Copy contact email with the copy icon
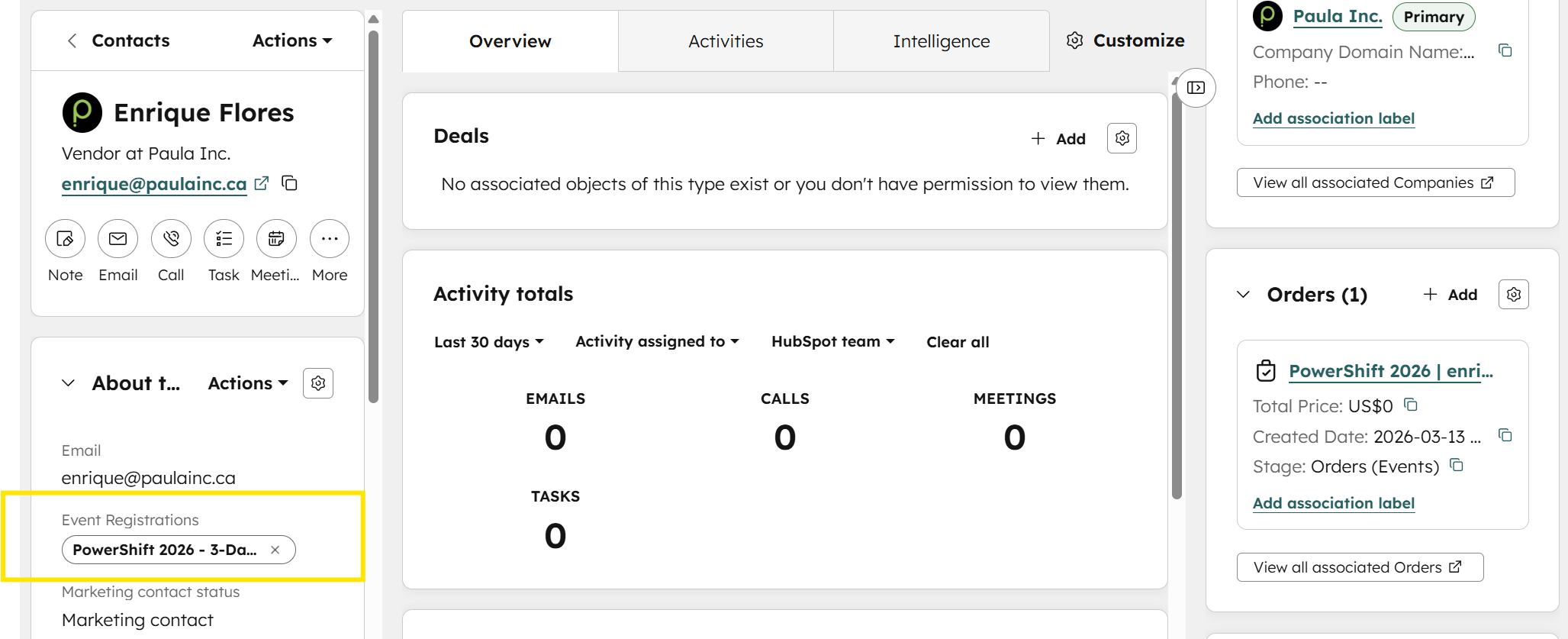Viewport: 1568px width, 639px height. click(289, 183)
